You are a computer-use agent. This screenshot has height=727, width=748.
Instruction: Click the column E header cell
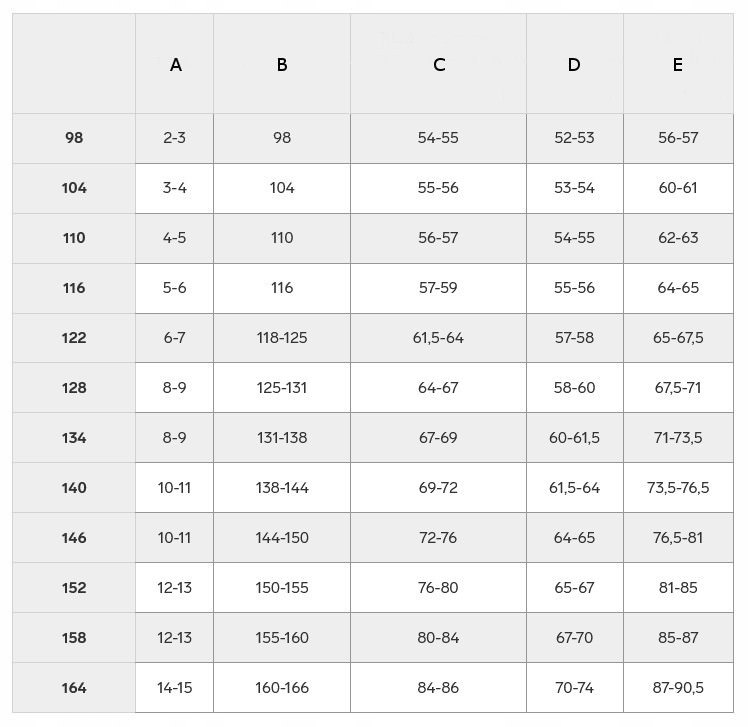tap(678, 65)
